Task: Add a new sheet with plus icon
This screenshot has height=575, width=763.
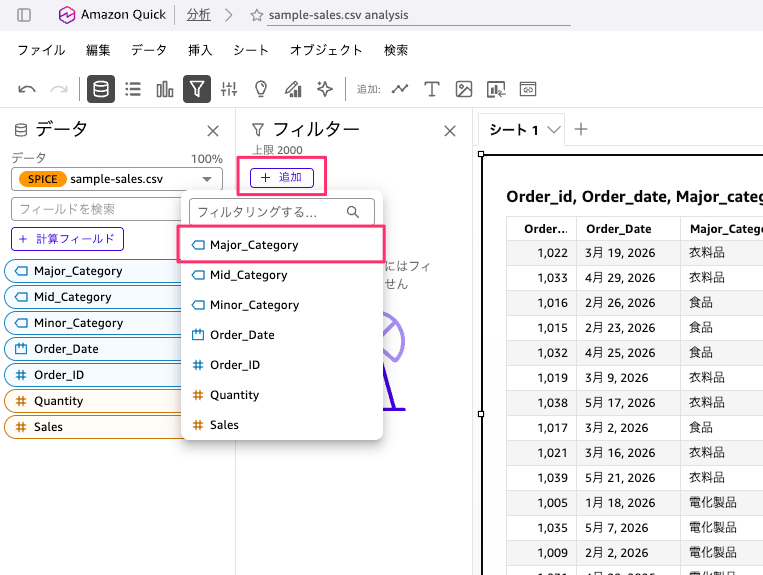Action: point(581,129)
